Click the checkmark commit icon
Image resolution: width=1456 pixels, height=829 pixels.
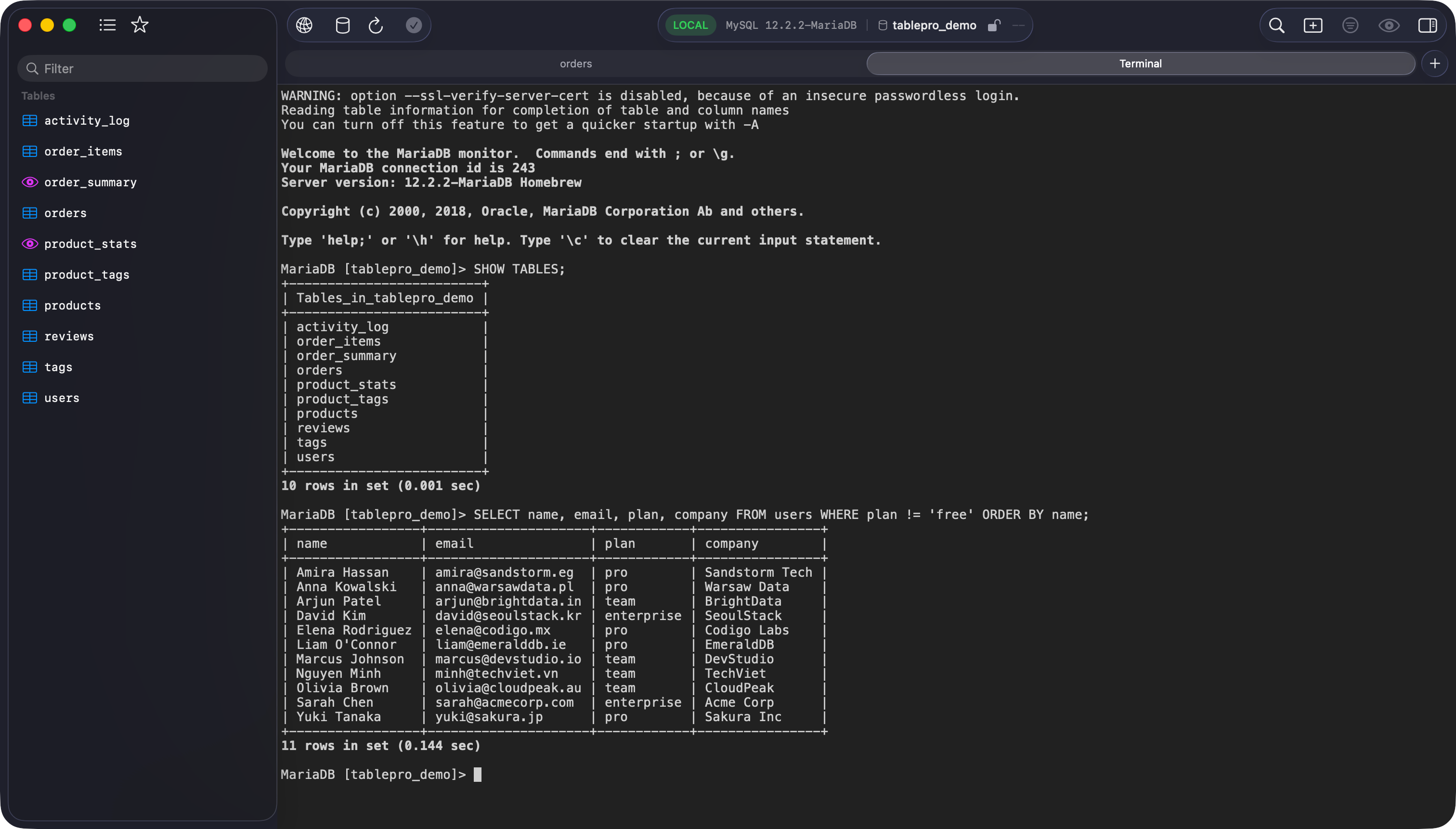click(x=414, y=25)
